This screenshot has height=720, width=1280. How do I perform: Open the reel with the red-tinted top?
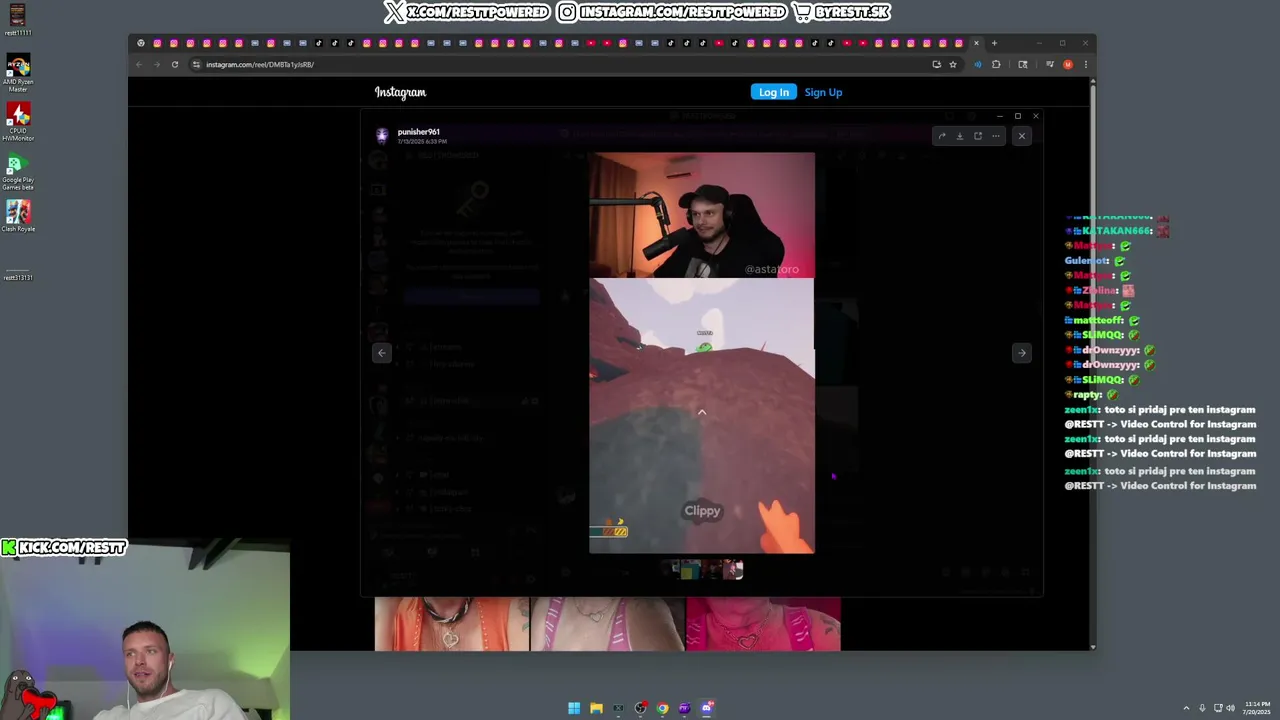point(763,624)
